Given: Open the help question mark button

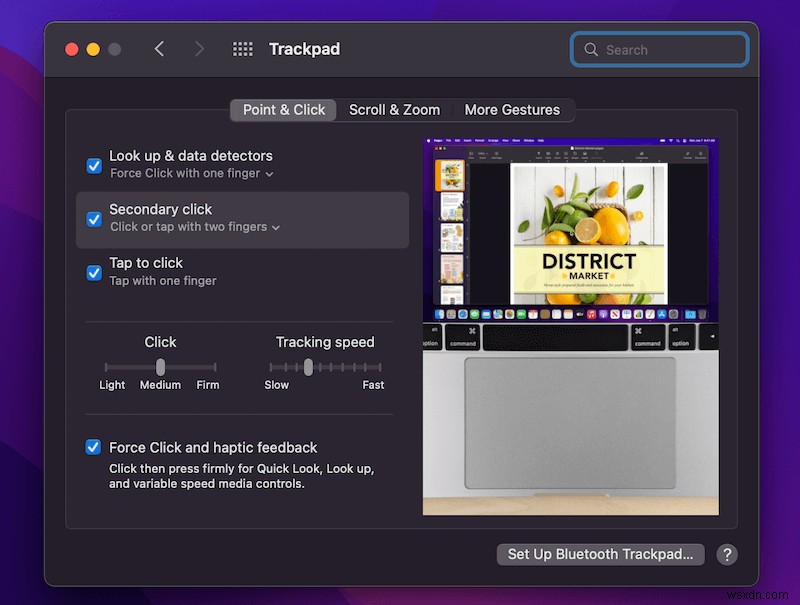Looking at the screenshot, I should [x=727, y=554].
